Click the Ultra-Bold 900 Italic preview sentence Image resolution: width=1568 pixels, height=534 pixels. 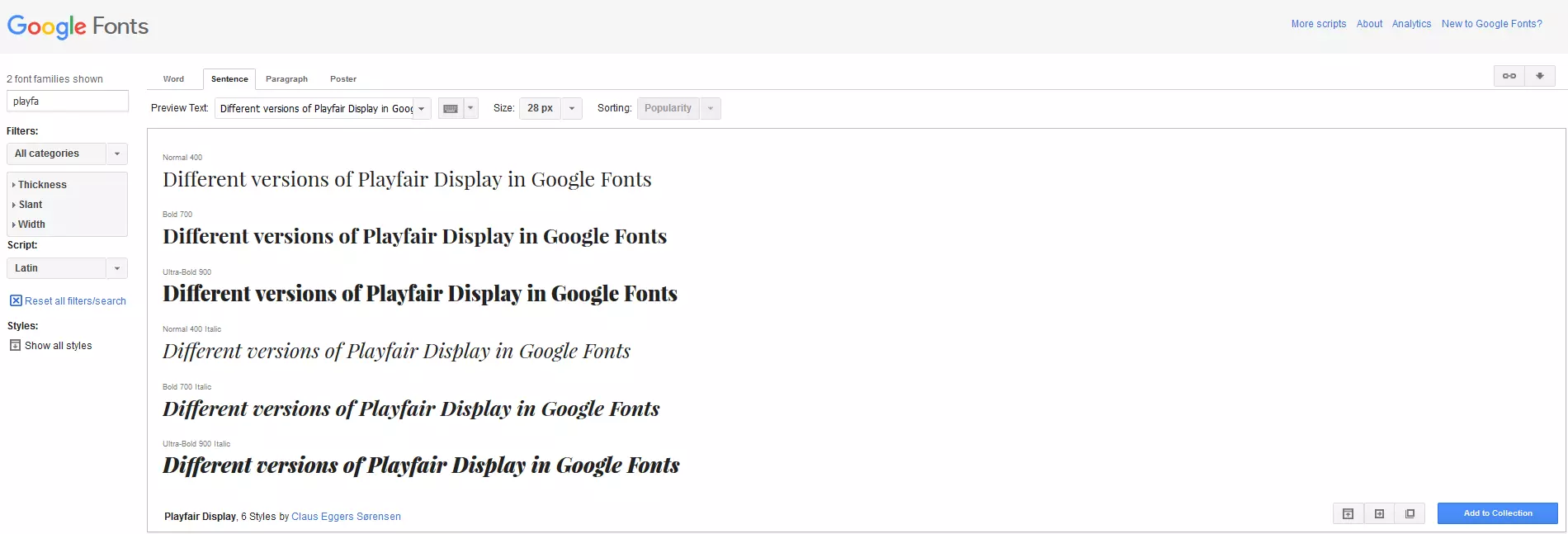click(421, 465)
